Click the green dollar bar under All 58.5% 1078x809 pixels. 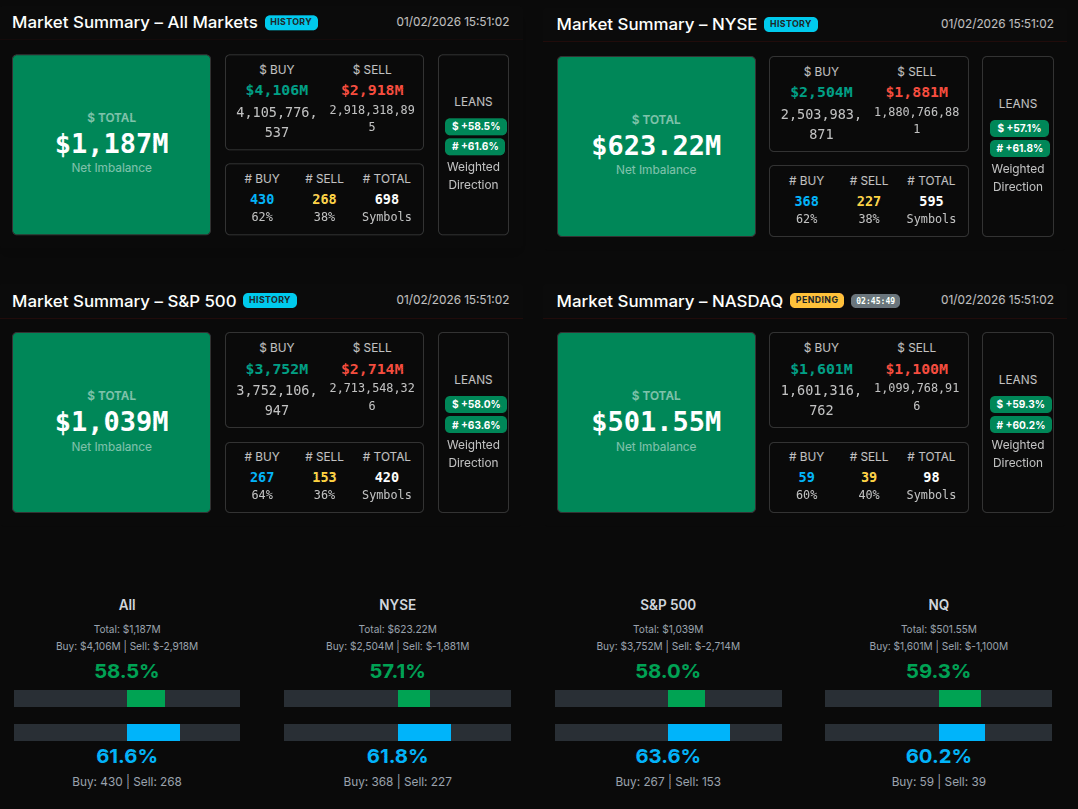click(146, 698)
